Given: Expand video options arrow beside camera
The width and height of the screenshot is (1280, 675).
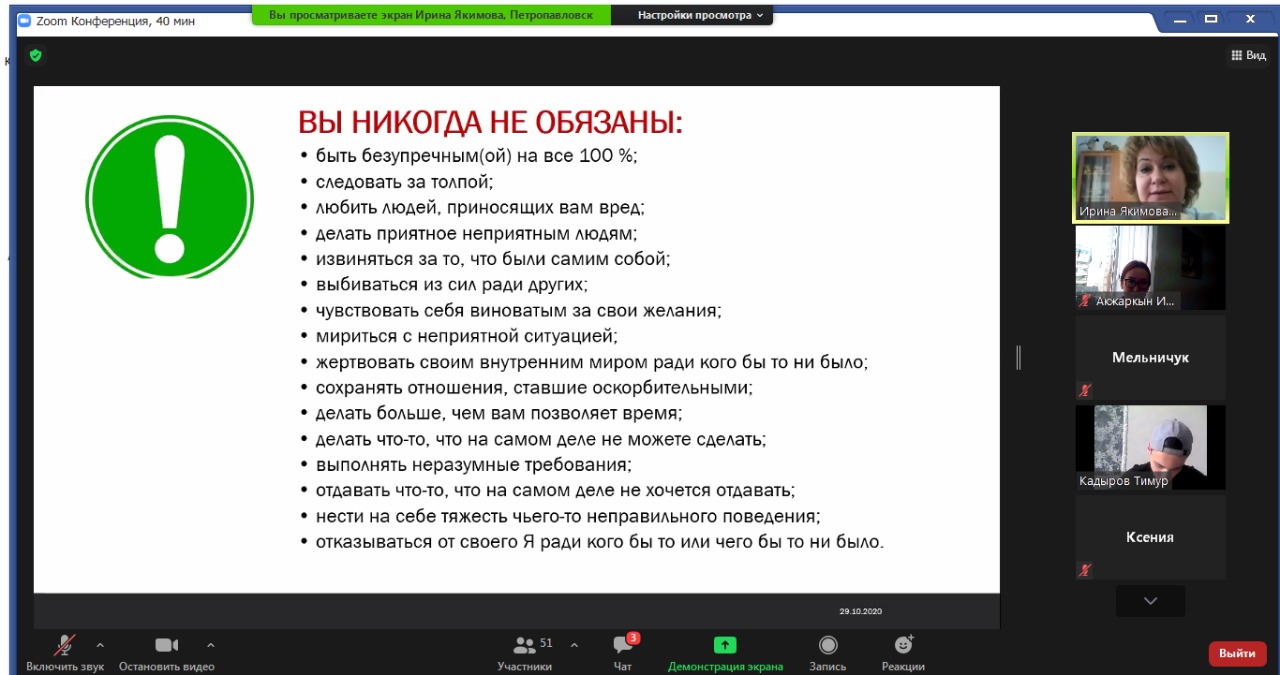Looking at the screenshot, I should click(x=210, y=645).
